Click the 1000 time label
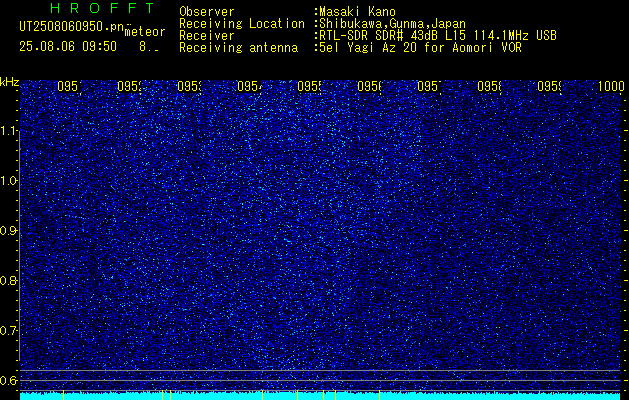 611,87
